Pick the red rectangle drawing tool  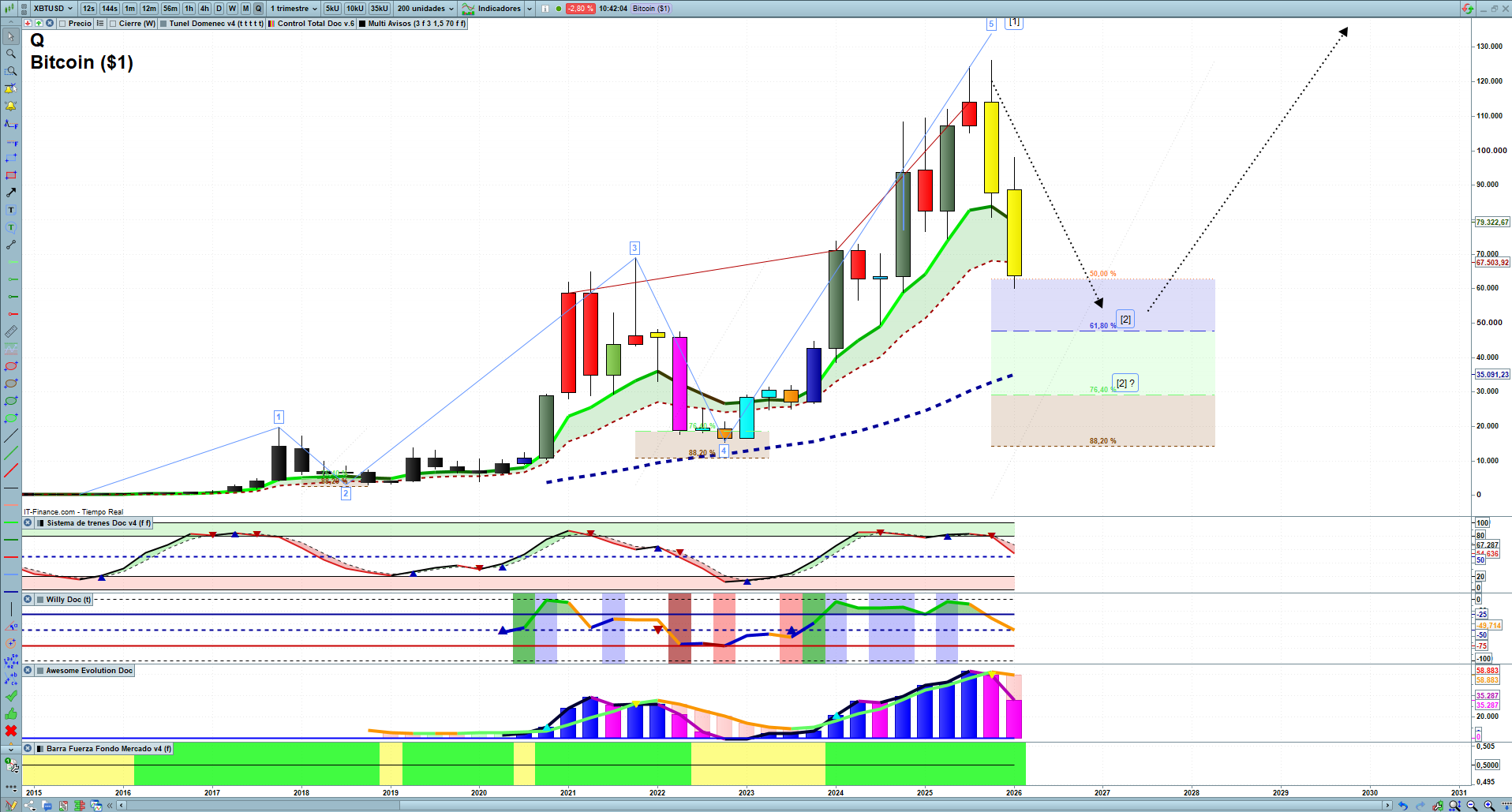pyautogui.click(x=11, y=175)
